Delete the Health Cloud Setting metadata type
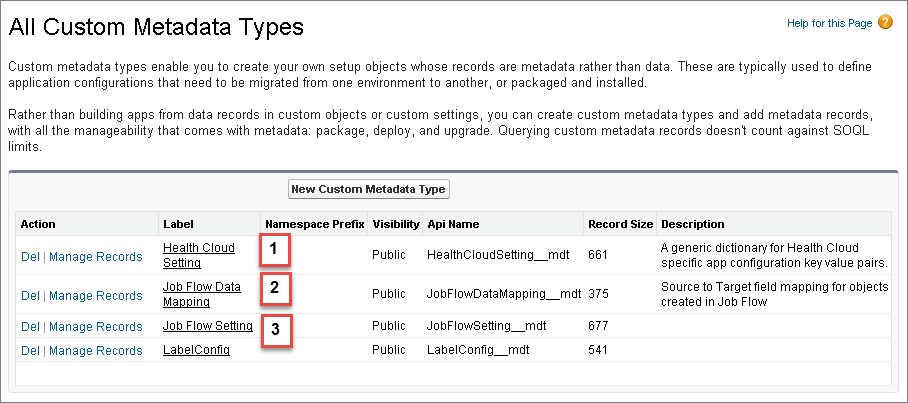The height and width of the screenshot is (403, 908). click(x=30, y=257)
